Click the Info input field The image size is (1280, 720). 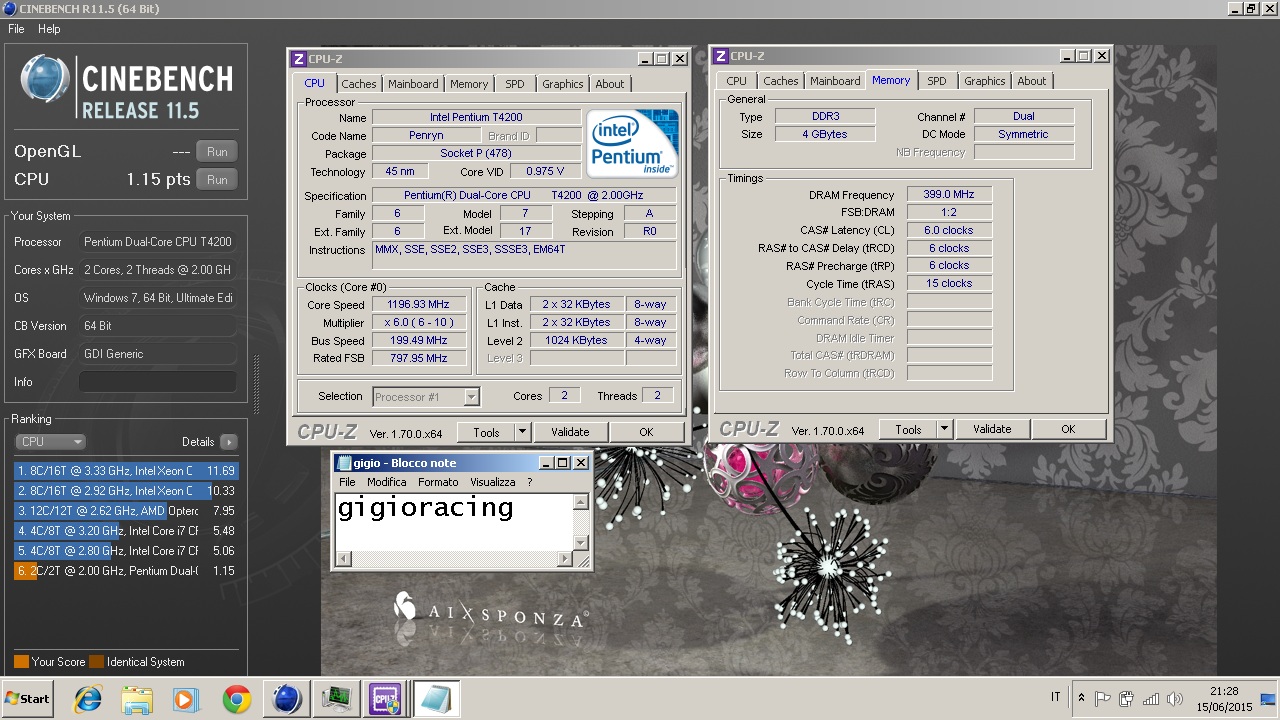[x=158, y=382]
